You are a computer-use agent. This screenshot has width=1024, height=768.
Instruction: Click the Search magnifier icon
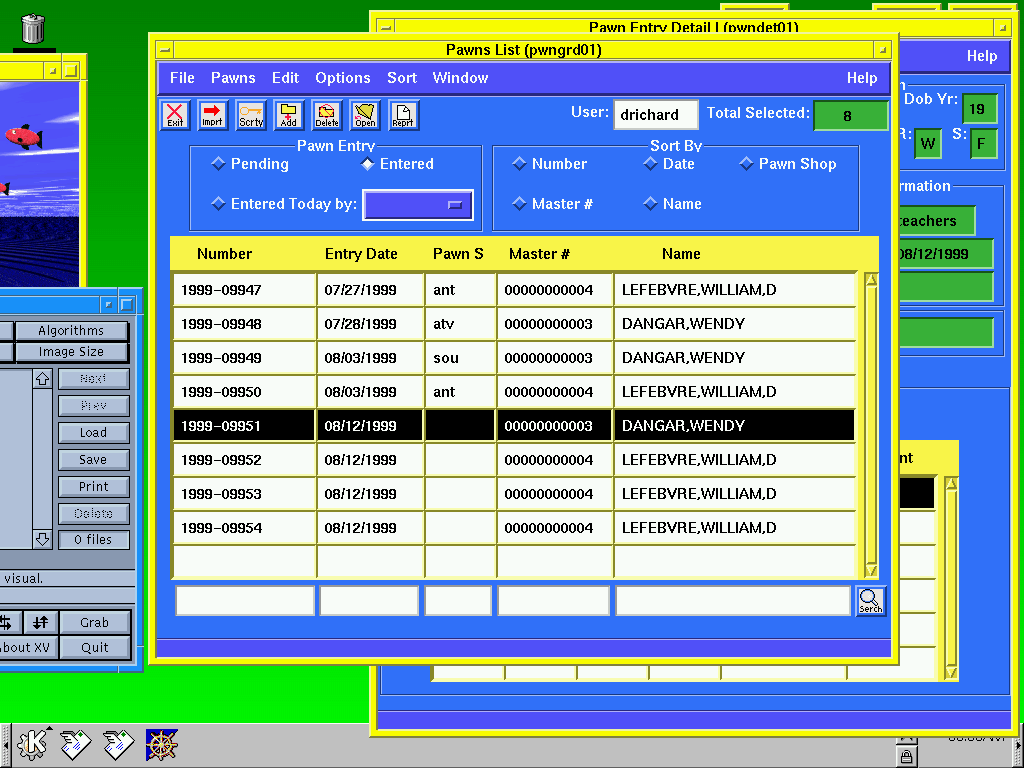pos(870,600)
